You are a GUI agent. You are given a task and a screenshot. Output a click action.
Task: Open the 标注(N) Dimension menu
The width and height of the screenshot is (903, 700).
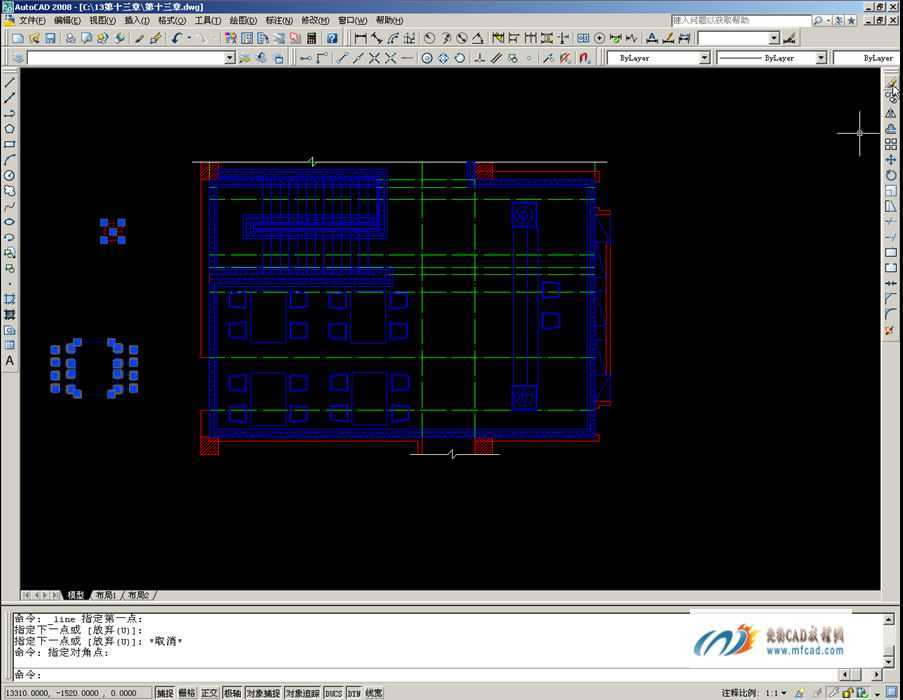click(279, 21)
